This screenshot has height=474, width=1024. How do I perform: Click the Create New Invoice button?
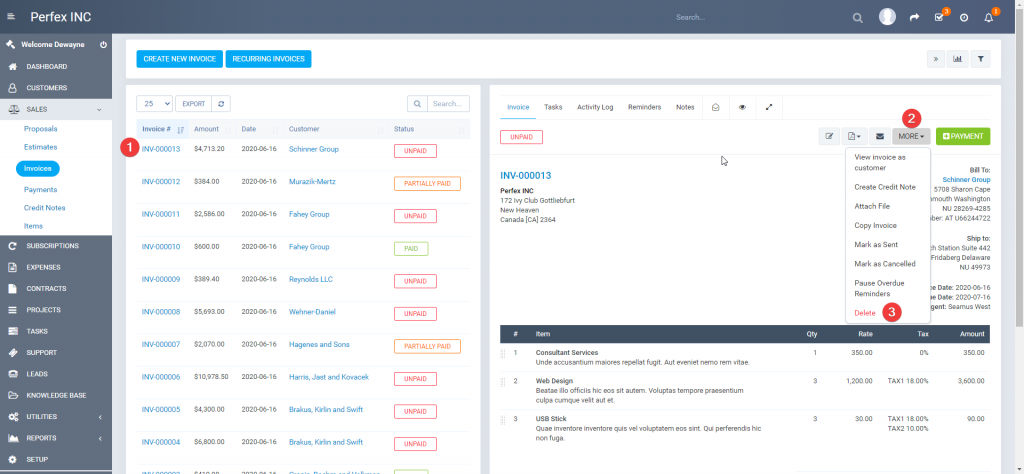coord(179,59)
